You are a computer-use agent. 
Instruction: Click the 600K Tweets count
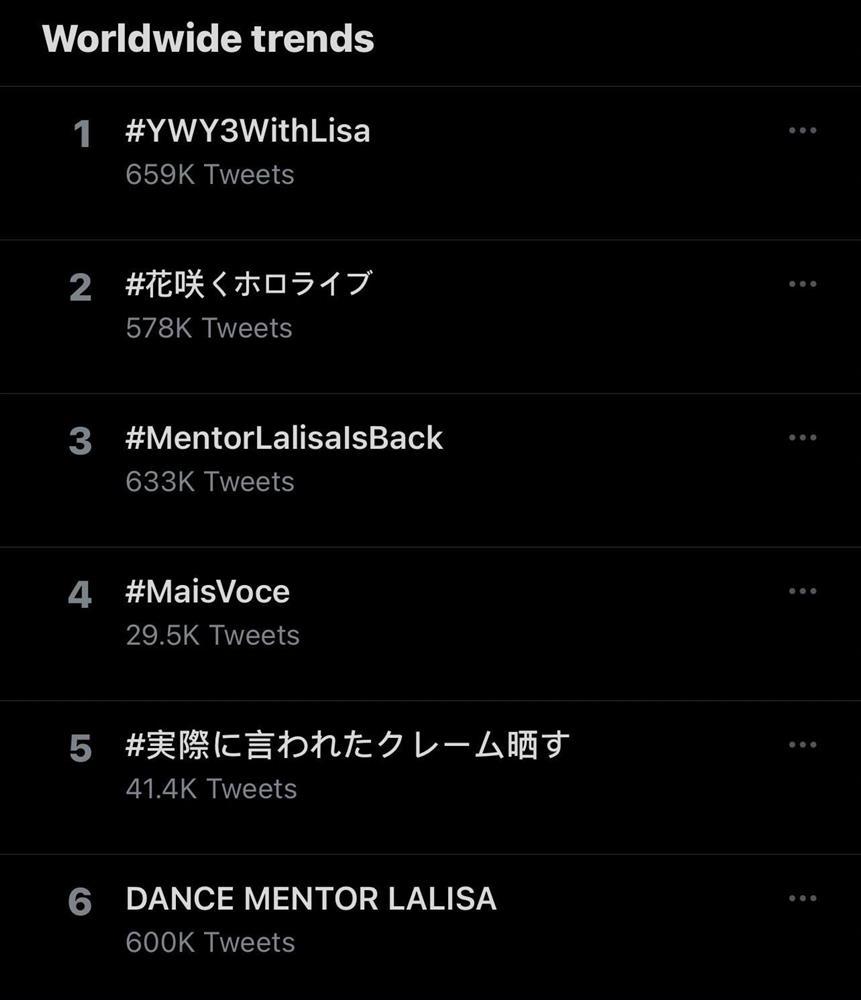pyautogui.click(x=210, y=942)
